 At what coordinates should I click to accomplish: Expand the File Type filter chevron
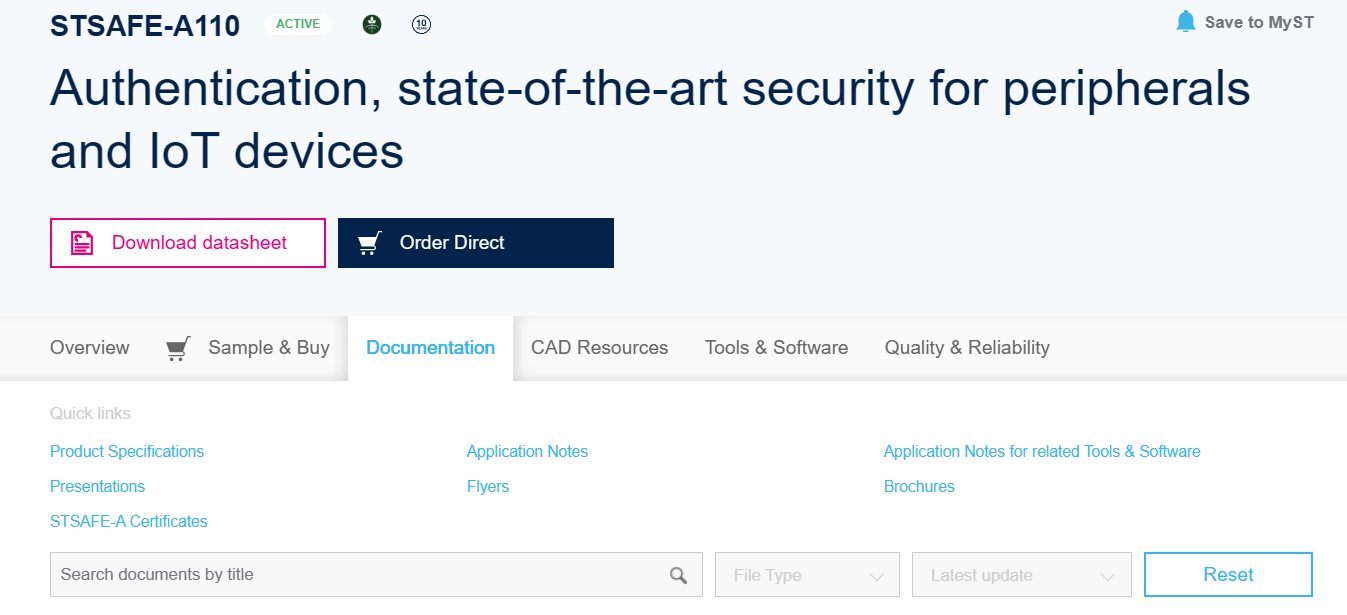[x=878, y=575]
